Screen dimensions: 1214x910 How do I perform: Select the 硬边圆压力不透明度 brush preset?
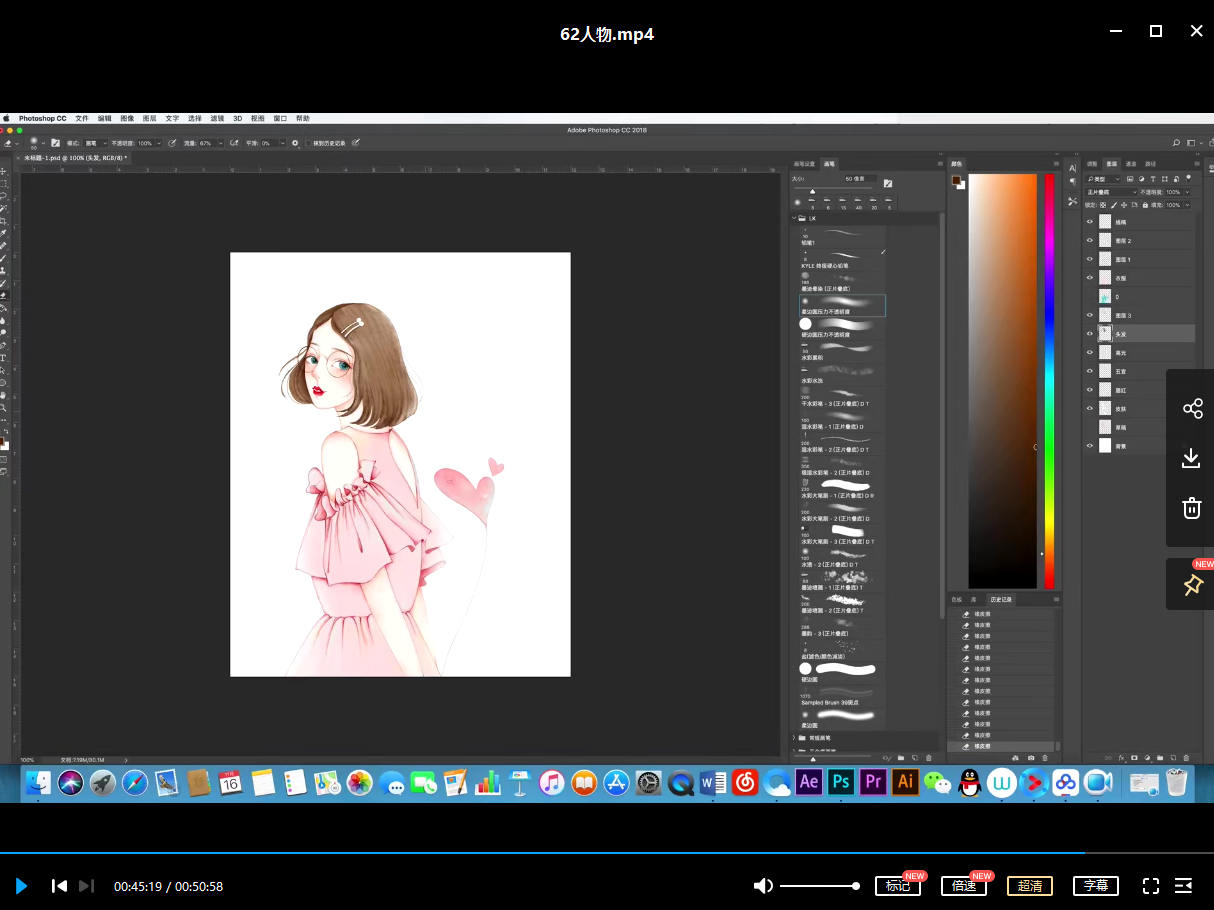tap(840, 326)
